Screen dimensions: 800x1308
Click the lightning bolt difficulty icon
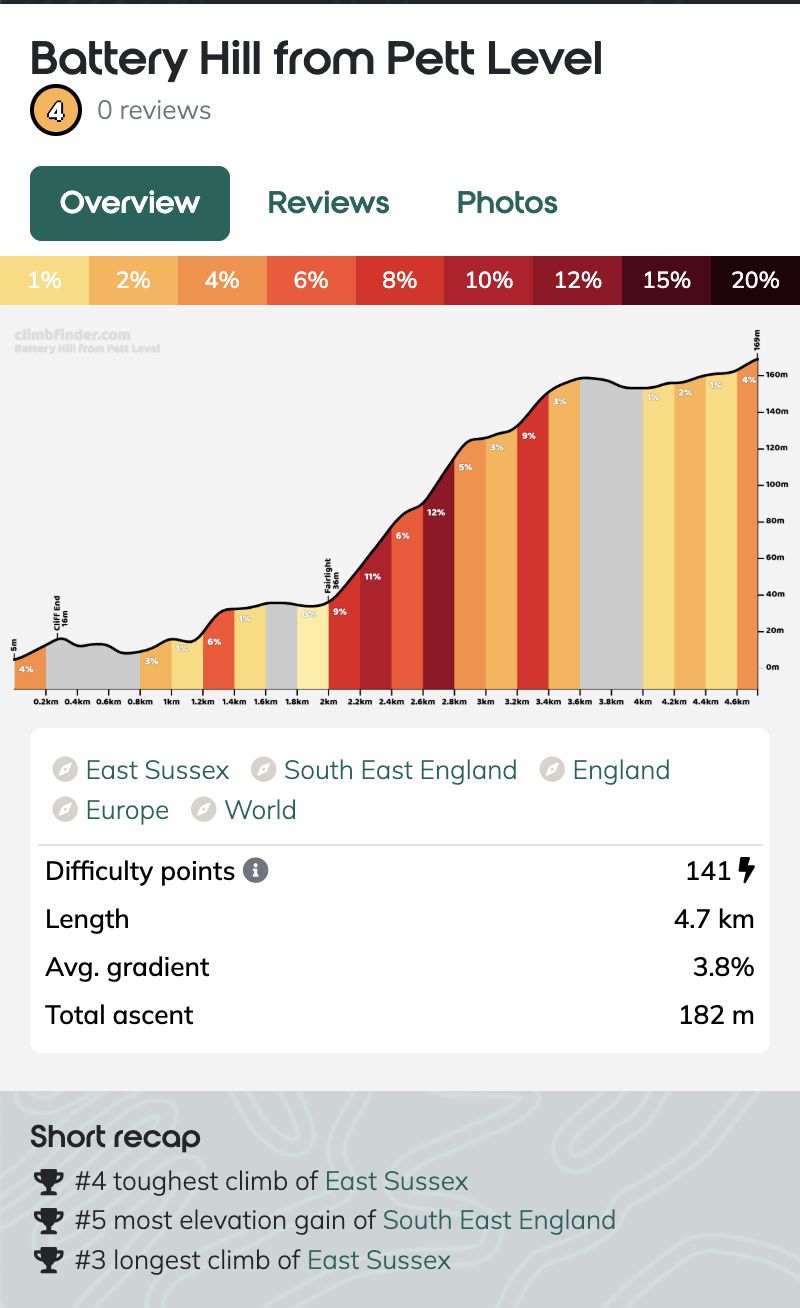point(746,871)
